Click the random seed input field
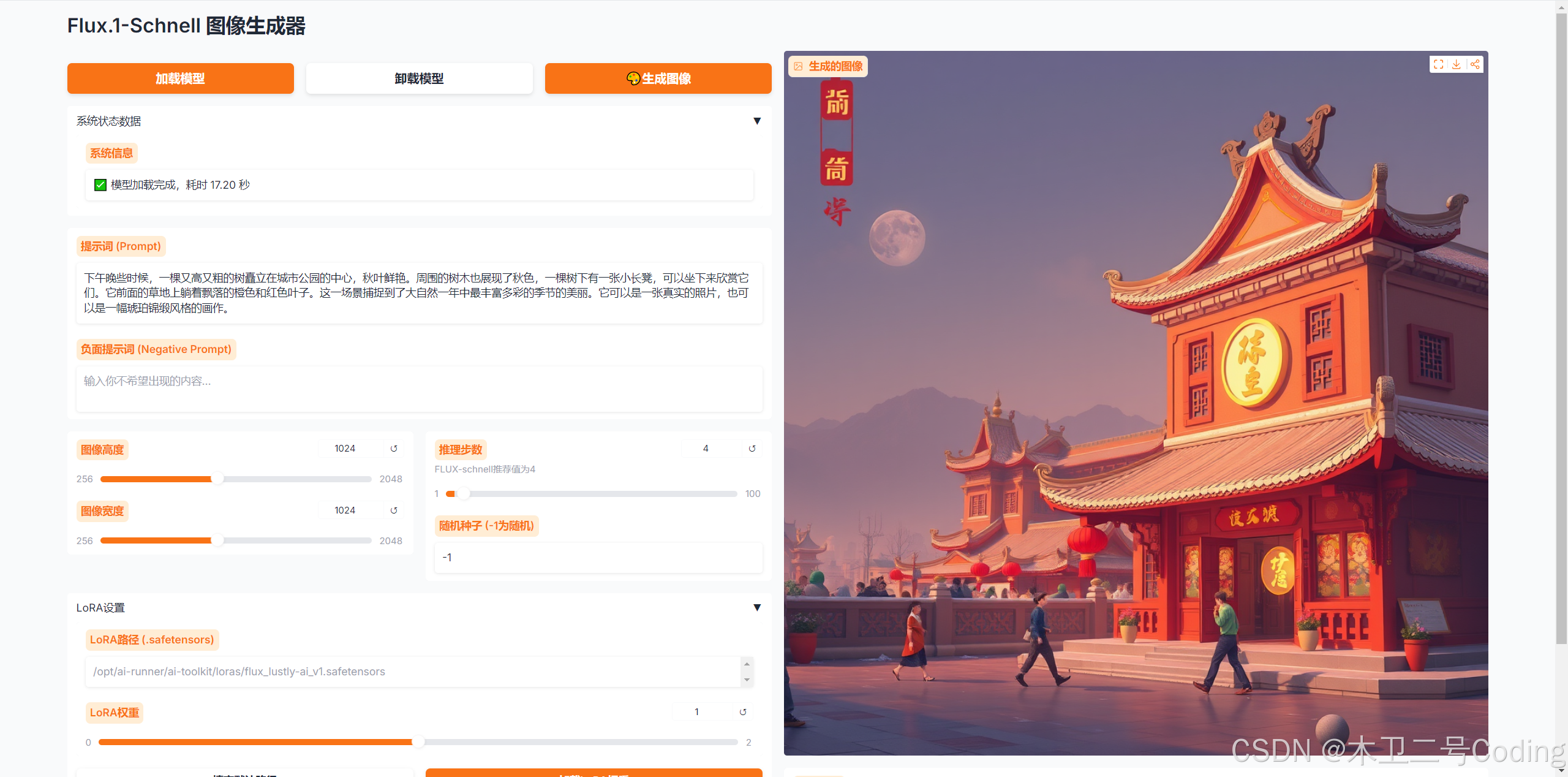1568x777 pixels. [598, 558]
